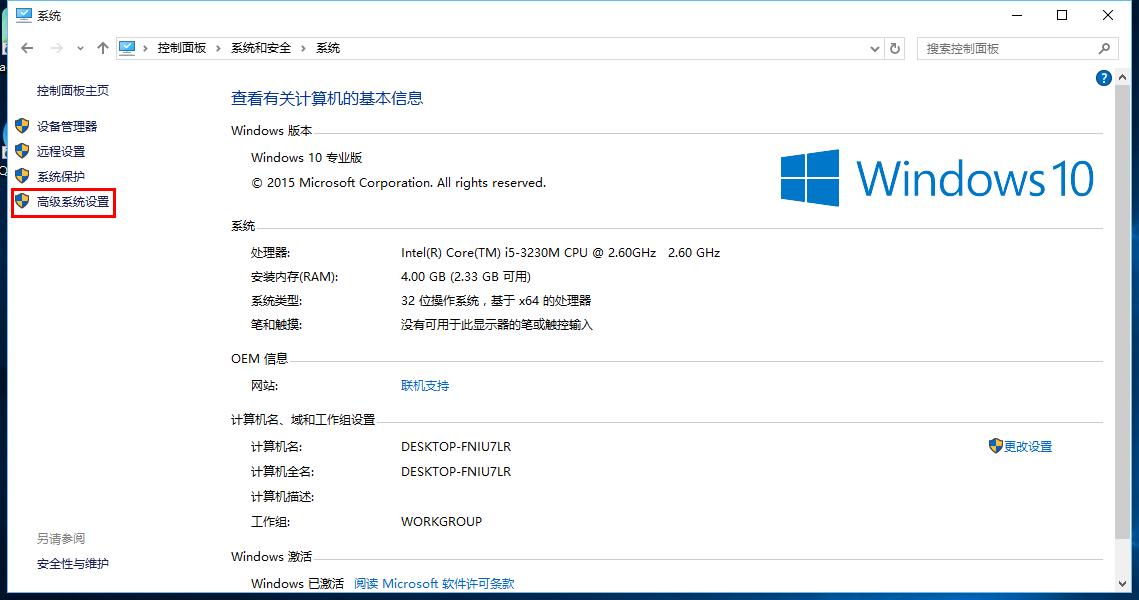Click the workgroup value WORKGROUP

click(441, 522)
